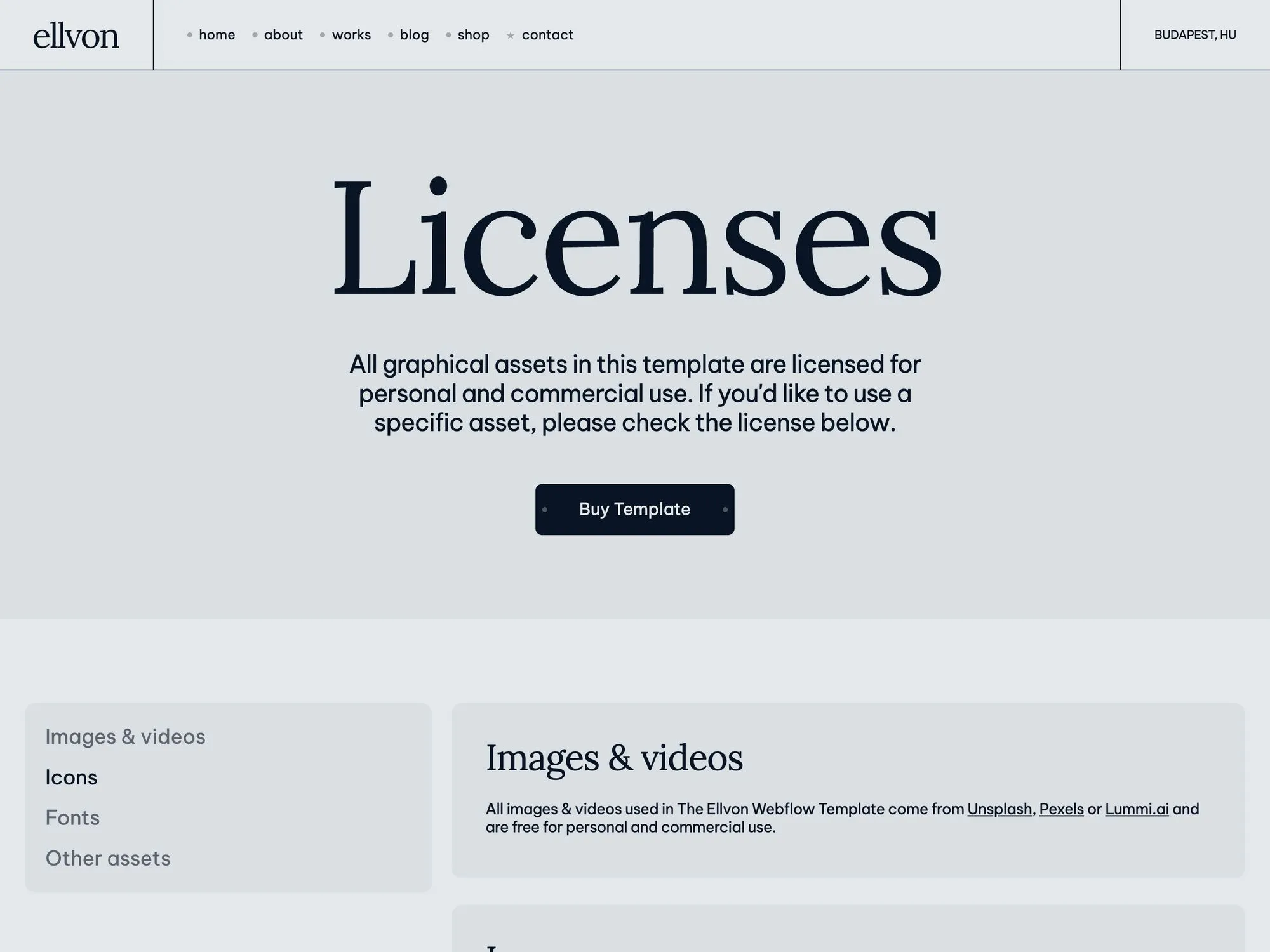Click the Budapest, HU location label

coord(1194,35)
